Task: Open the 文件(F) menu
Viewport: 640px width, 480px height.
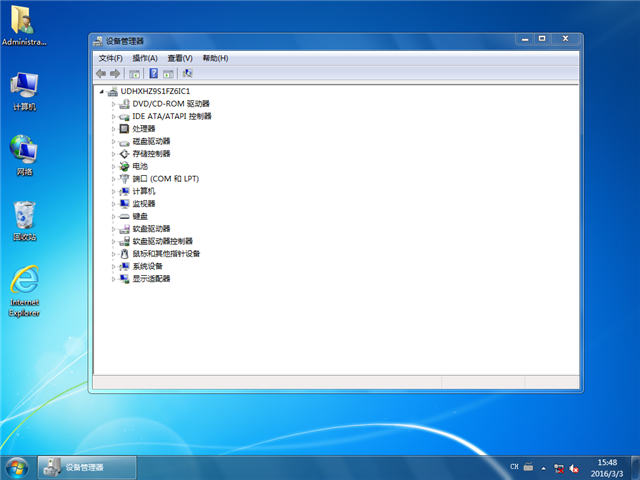Action: [x=110, y=58]
